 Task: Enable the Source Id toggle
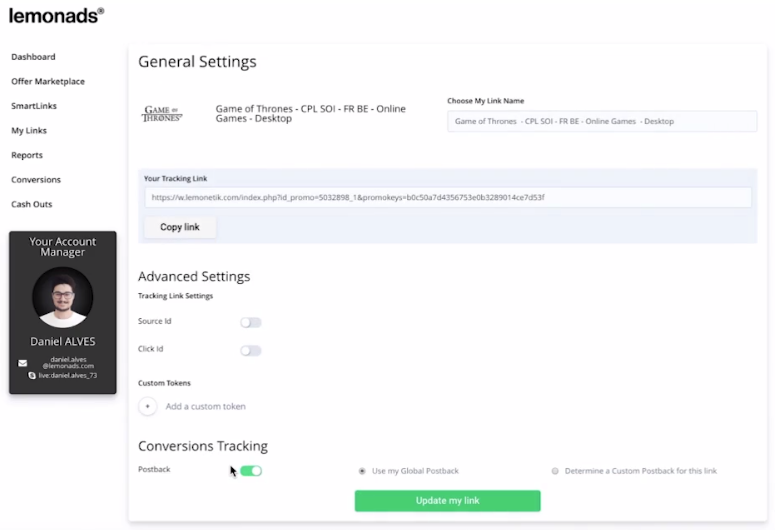[250, 322]
